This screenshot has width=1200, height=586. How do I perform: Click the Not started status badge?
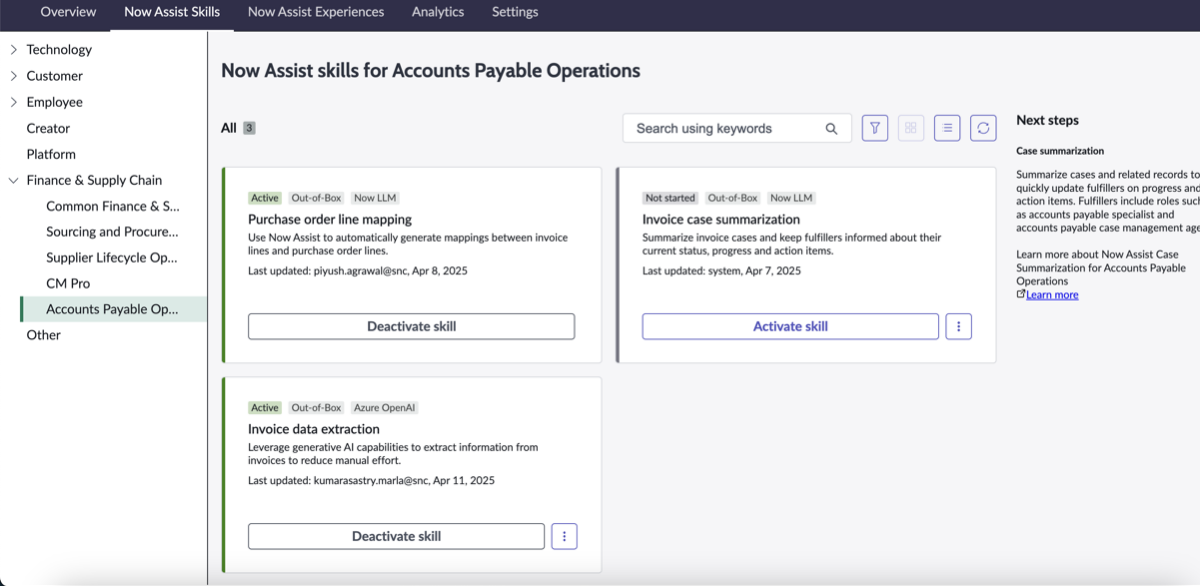point(670,198)
